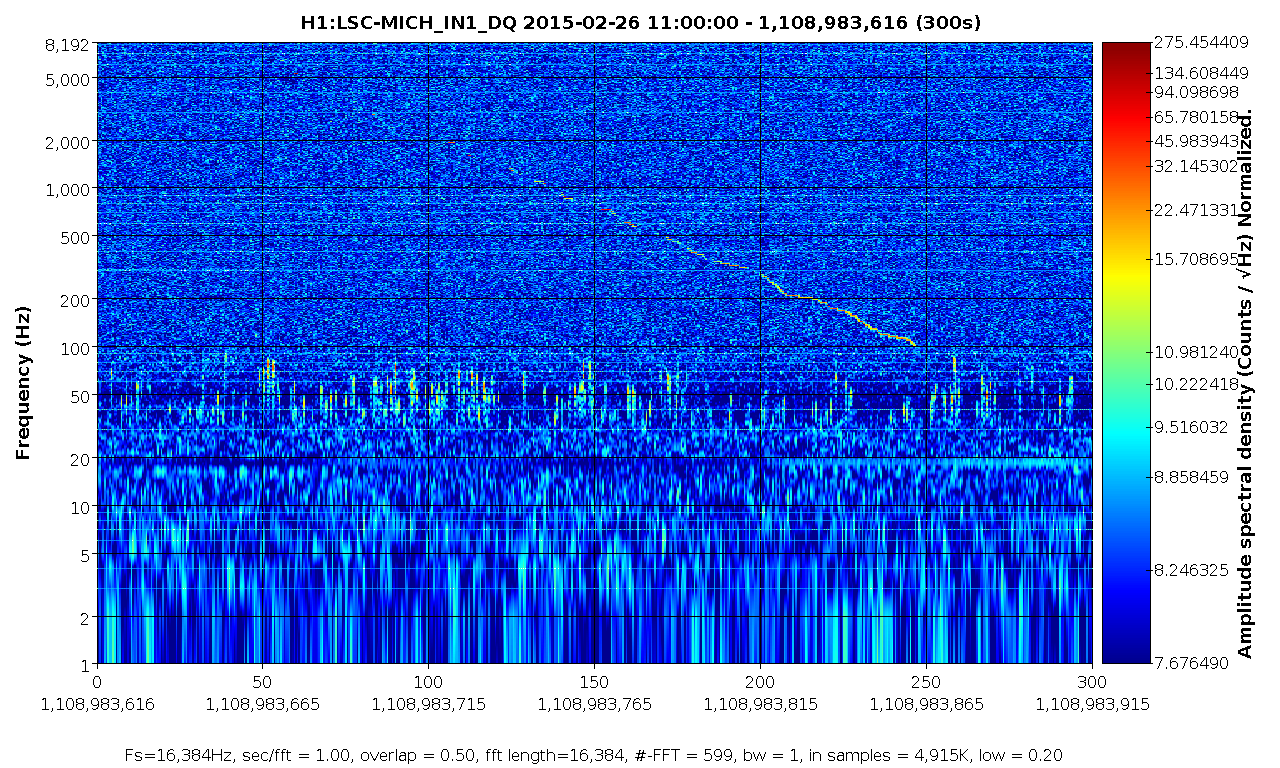Click the 300 tick on time axis
This screenshot has width=1280, height=768.
[x=1092, y=681]
